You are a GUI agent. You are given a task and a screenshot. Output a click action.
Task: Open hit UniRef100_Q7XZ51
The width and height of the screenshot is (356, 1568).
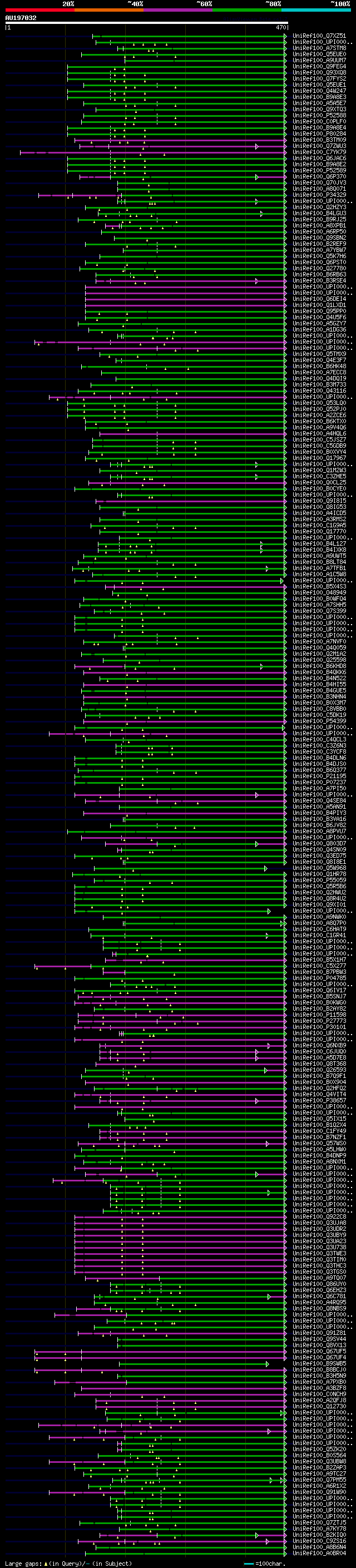click(319, 36)
